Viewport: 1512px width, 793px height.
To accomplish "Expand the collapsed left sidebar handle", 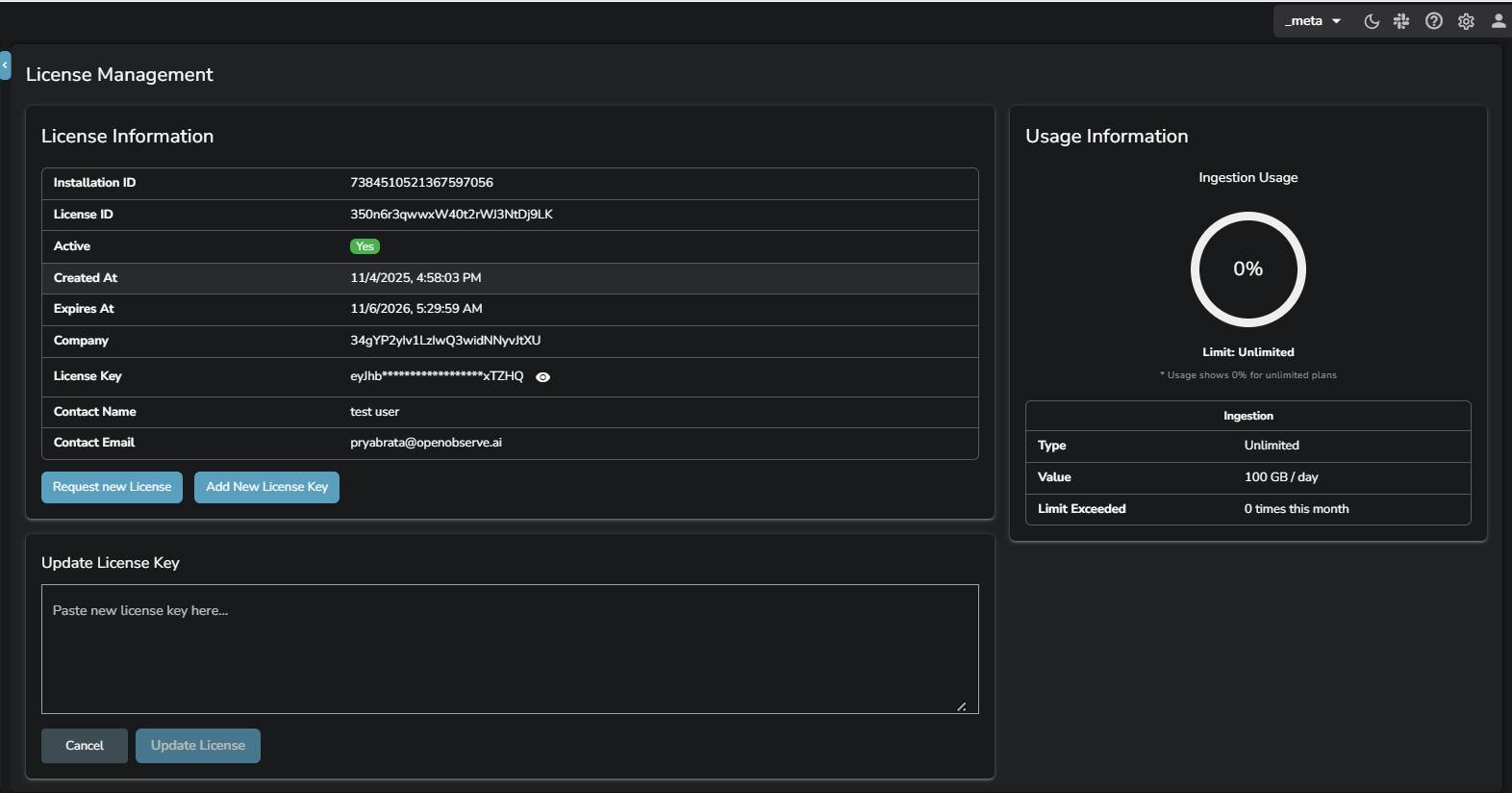I will click(5, 65).
